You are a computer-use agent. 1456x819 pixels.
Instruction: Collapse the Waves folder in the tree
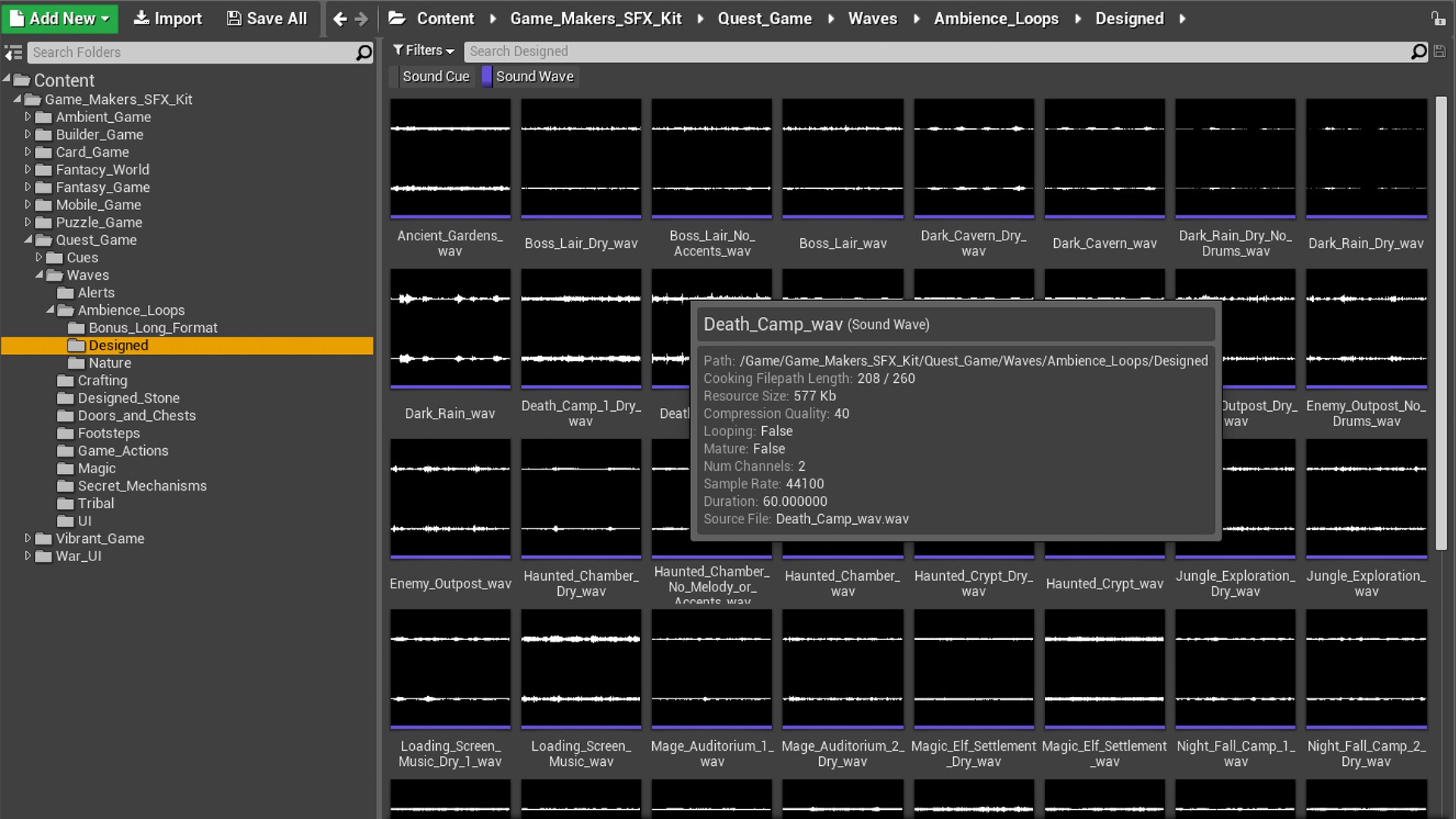point(40,275)
